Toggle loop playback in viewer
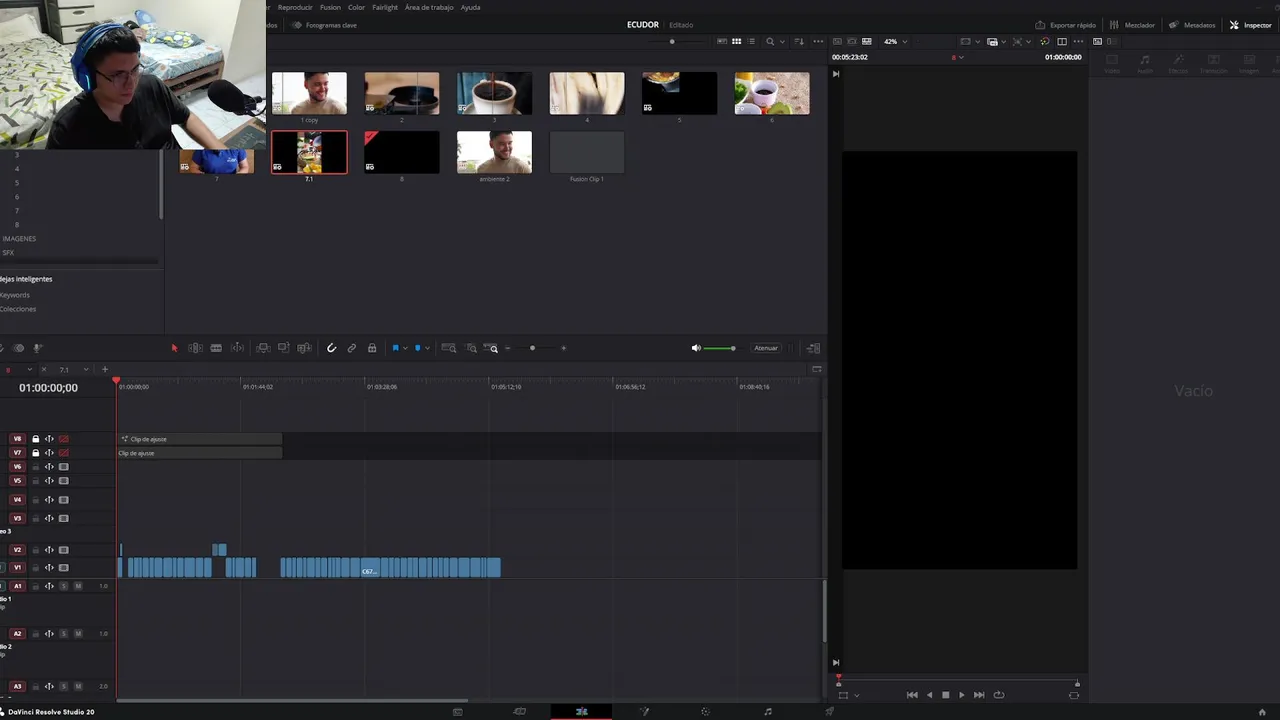Screen dimensions: 1280x720 (x=998, y=695)
